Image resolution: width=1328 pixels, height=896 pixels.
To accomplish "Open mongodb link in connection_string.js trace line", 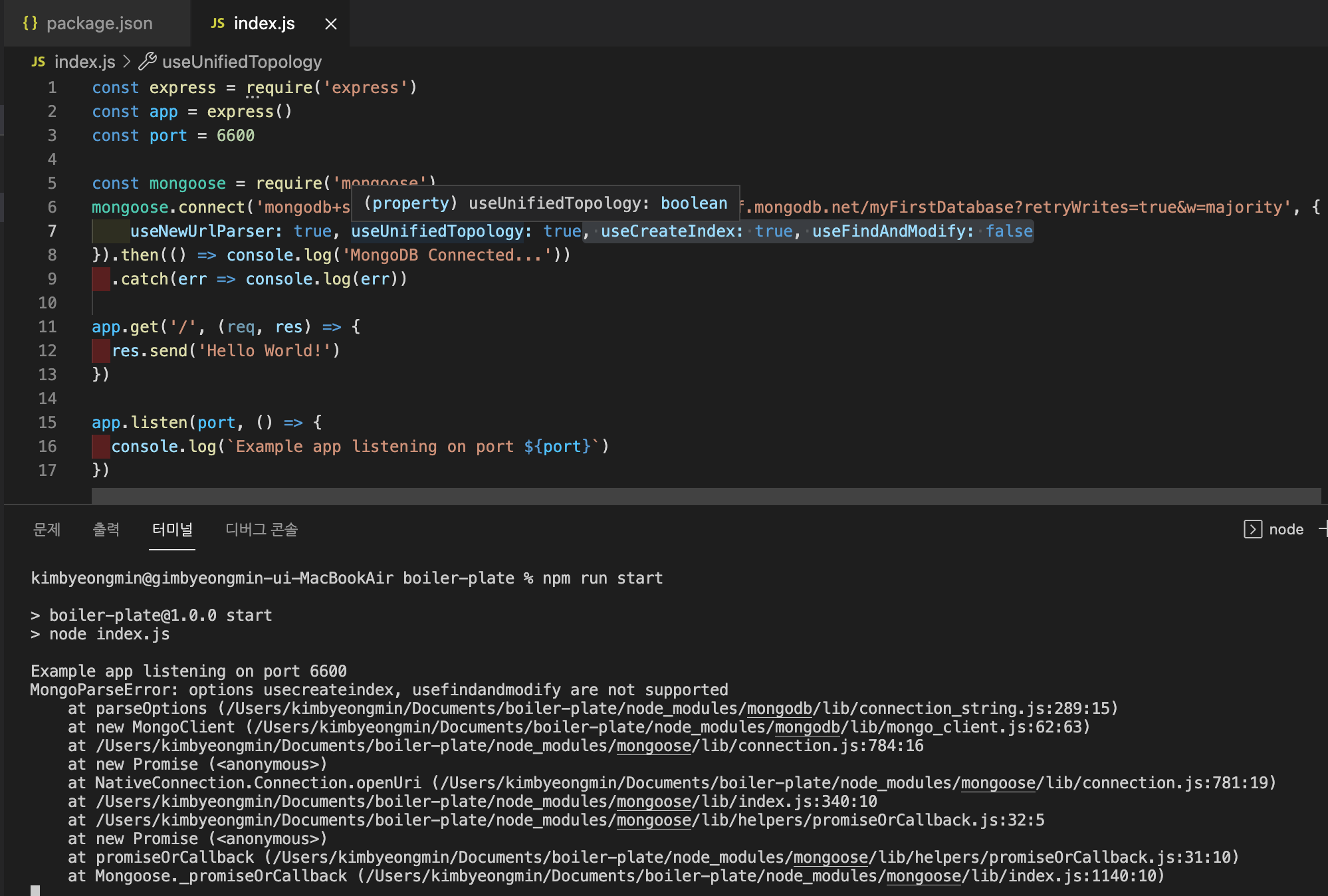I will (779, 709).
